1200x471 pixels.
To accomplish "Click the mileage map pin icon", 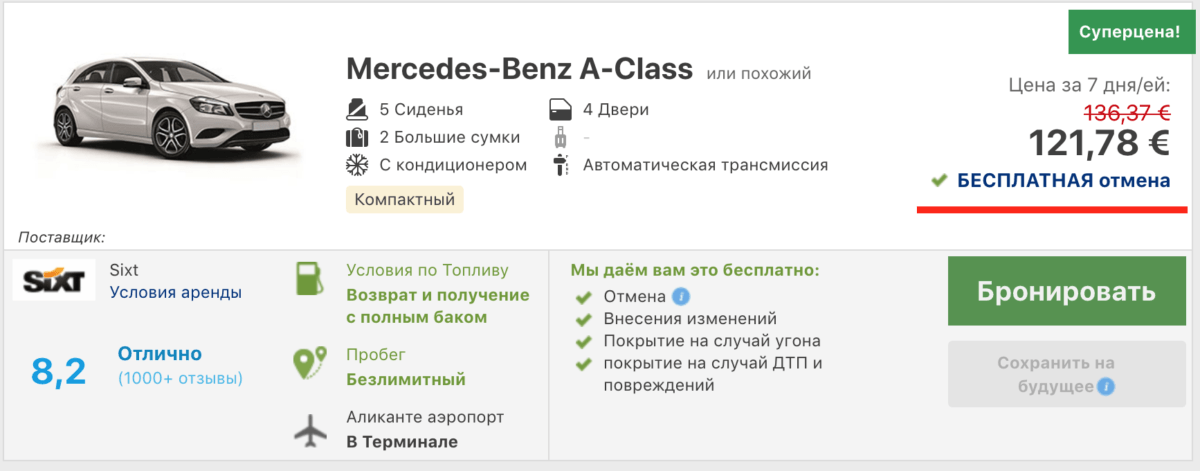I will 310,364.
